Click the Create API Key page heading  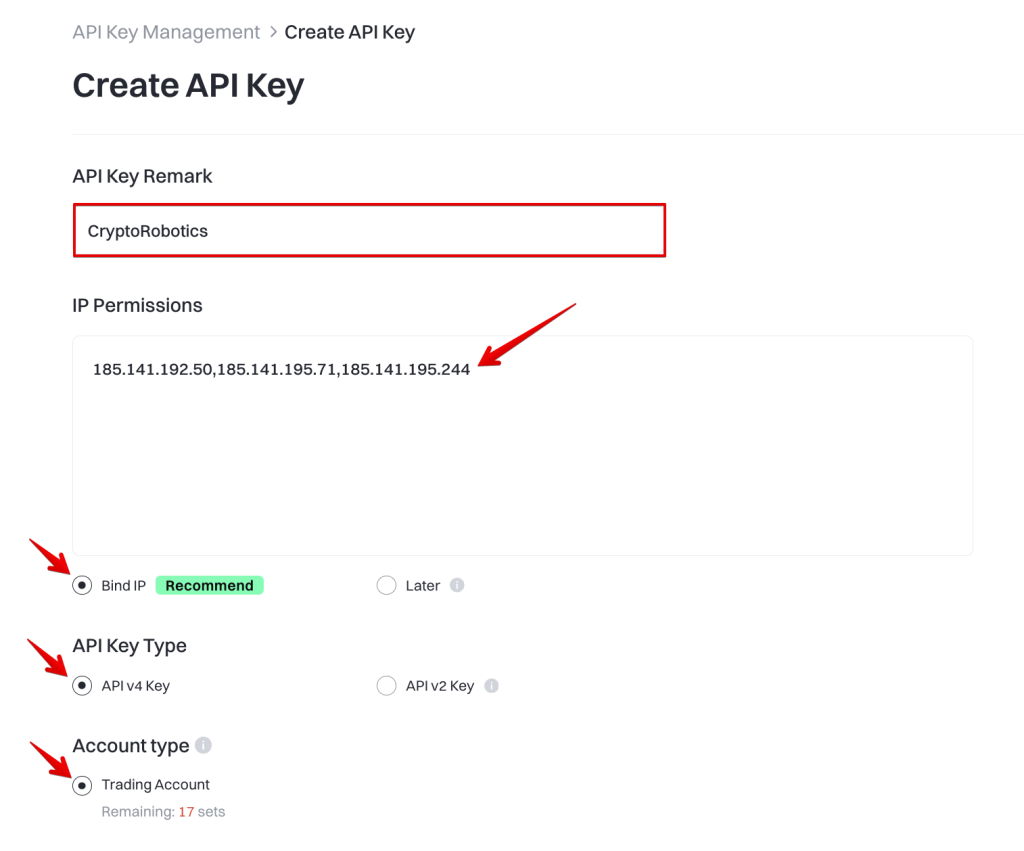(x=188, y=86)
